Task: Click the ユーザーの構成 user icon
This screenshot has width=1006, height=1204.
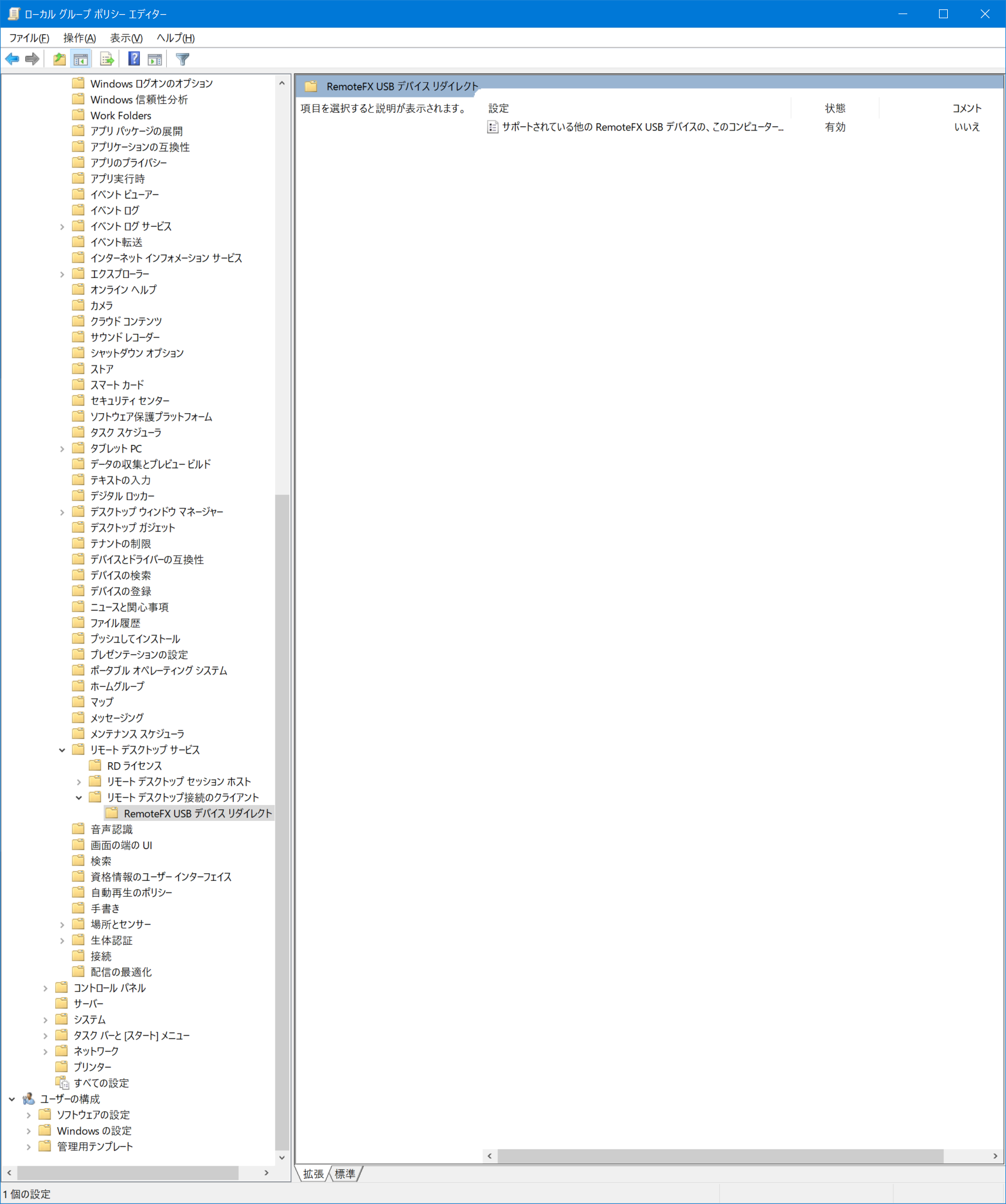Action: coord(29,1099)
